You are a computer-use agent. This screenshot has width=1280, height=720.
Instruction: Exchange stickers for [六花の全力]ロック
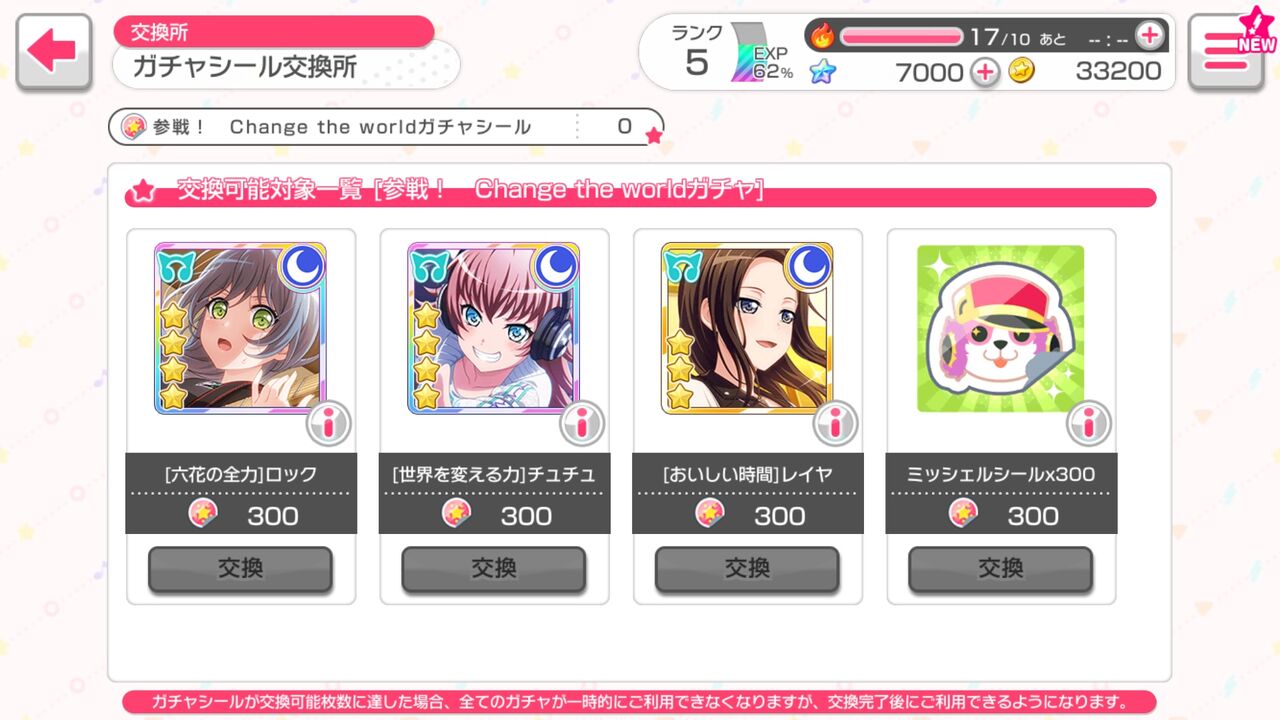240,569
